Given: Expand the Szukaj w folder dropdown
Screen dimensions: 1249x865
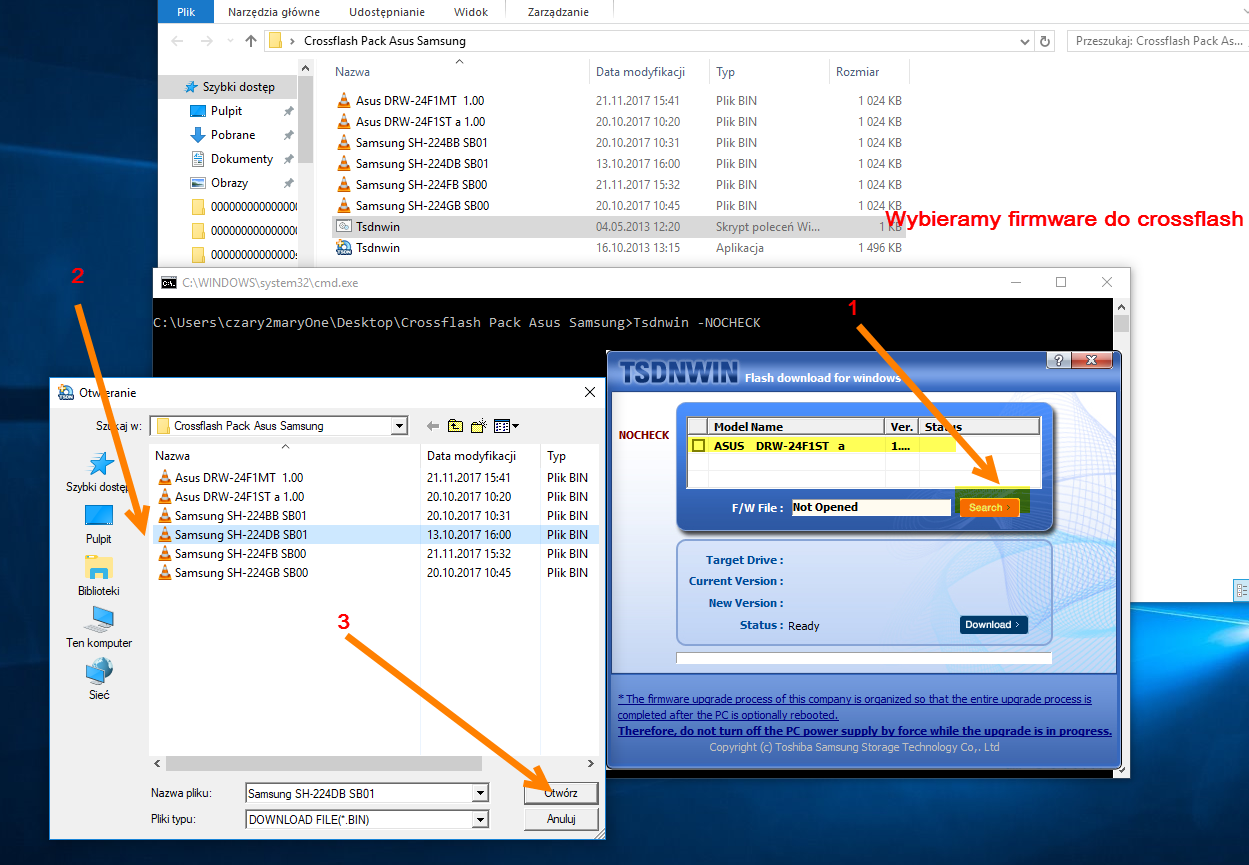Looking at the screenshot, I should point(400,426).
